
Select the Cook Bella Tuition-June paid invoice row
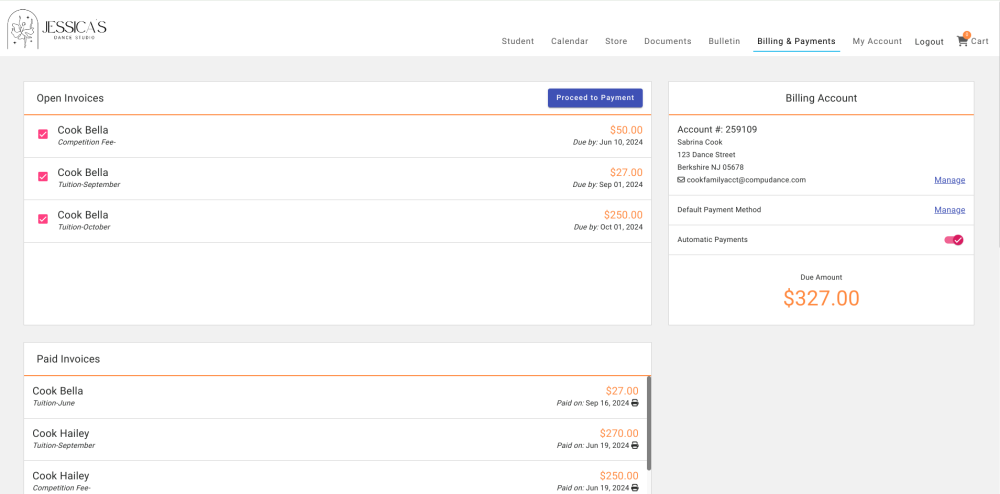point(335,397)
